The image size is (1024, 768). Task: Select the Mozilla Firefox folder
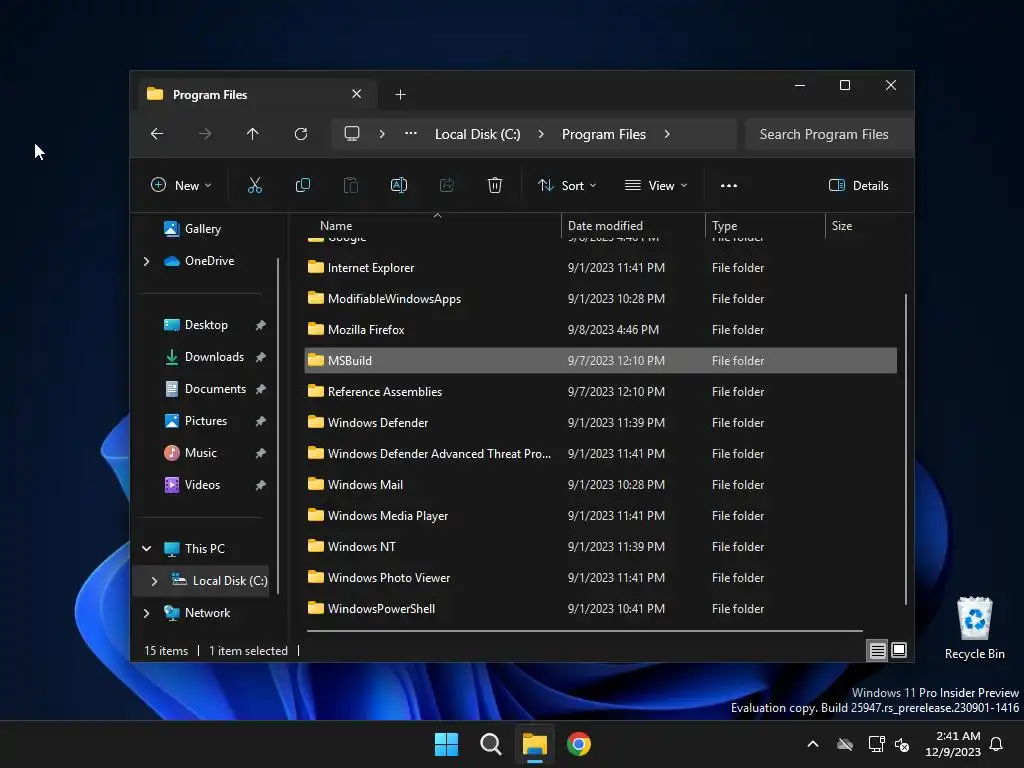[600, 330]
